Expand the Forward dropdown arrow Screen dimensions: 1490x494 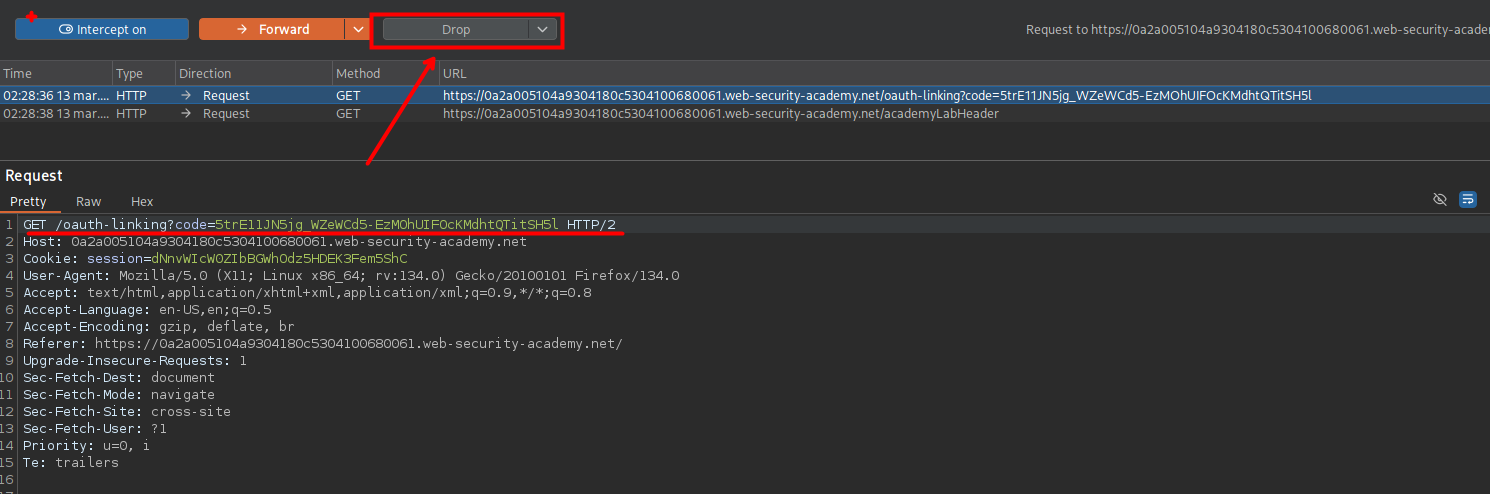357,29
